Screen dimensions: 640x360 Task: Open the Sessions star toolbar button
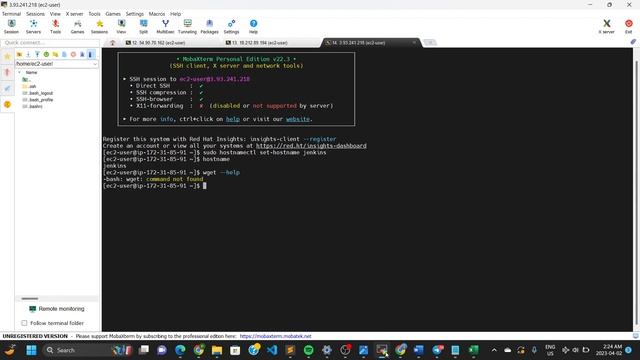pyautogui.click(x=99, y=27)
